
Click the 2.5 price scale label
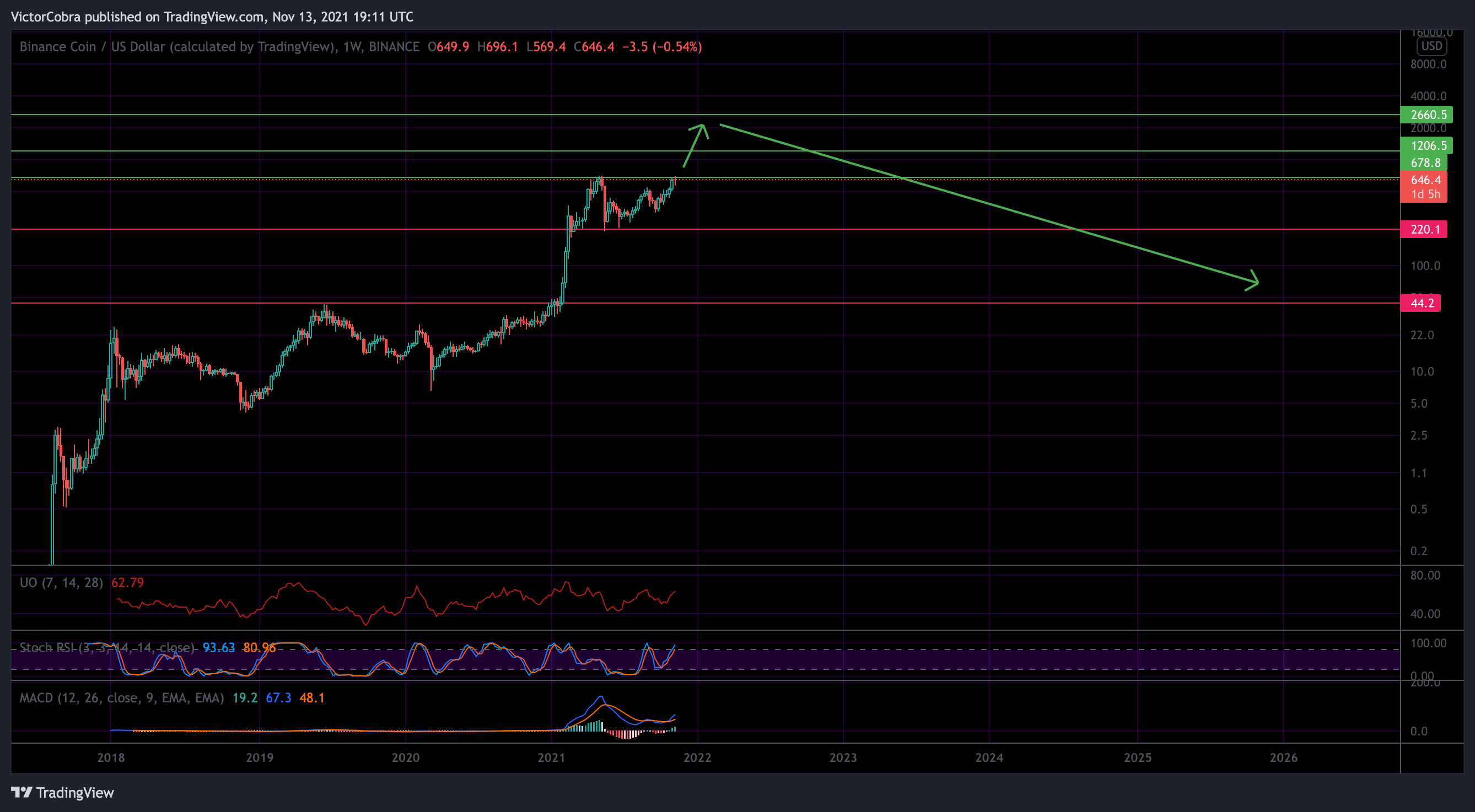coord(1418,435)
